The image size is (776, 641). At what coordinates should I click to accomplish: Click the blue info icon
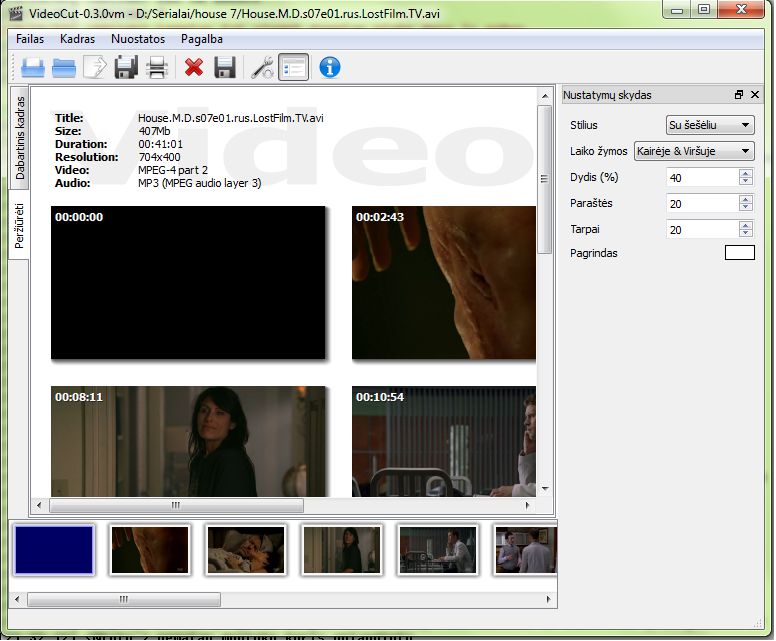330,67
